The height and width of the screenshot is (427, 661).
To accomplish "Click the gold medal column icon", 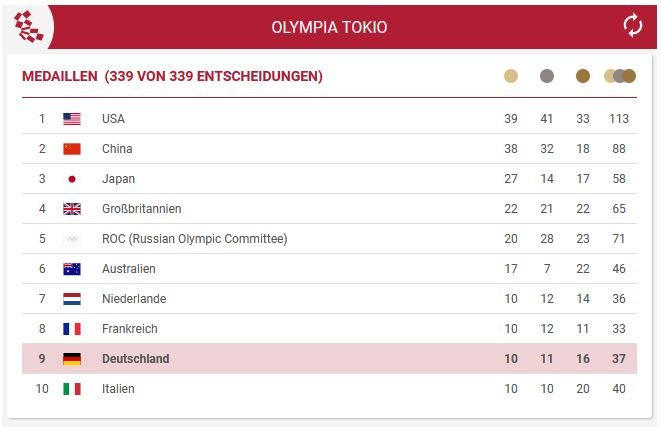I will [x=511, y=76].
